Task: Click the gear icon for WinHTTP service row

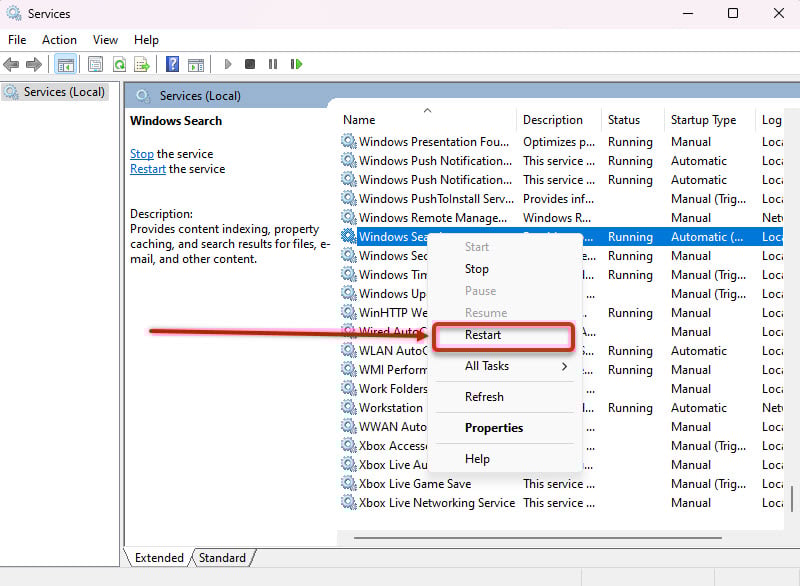Action: [349, 313]
